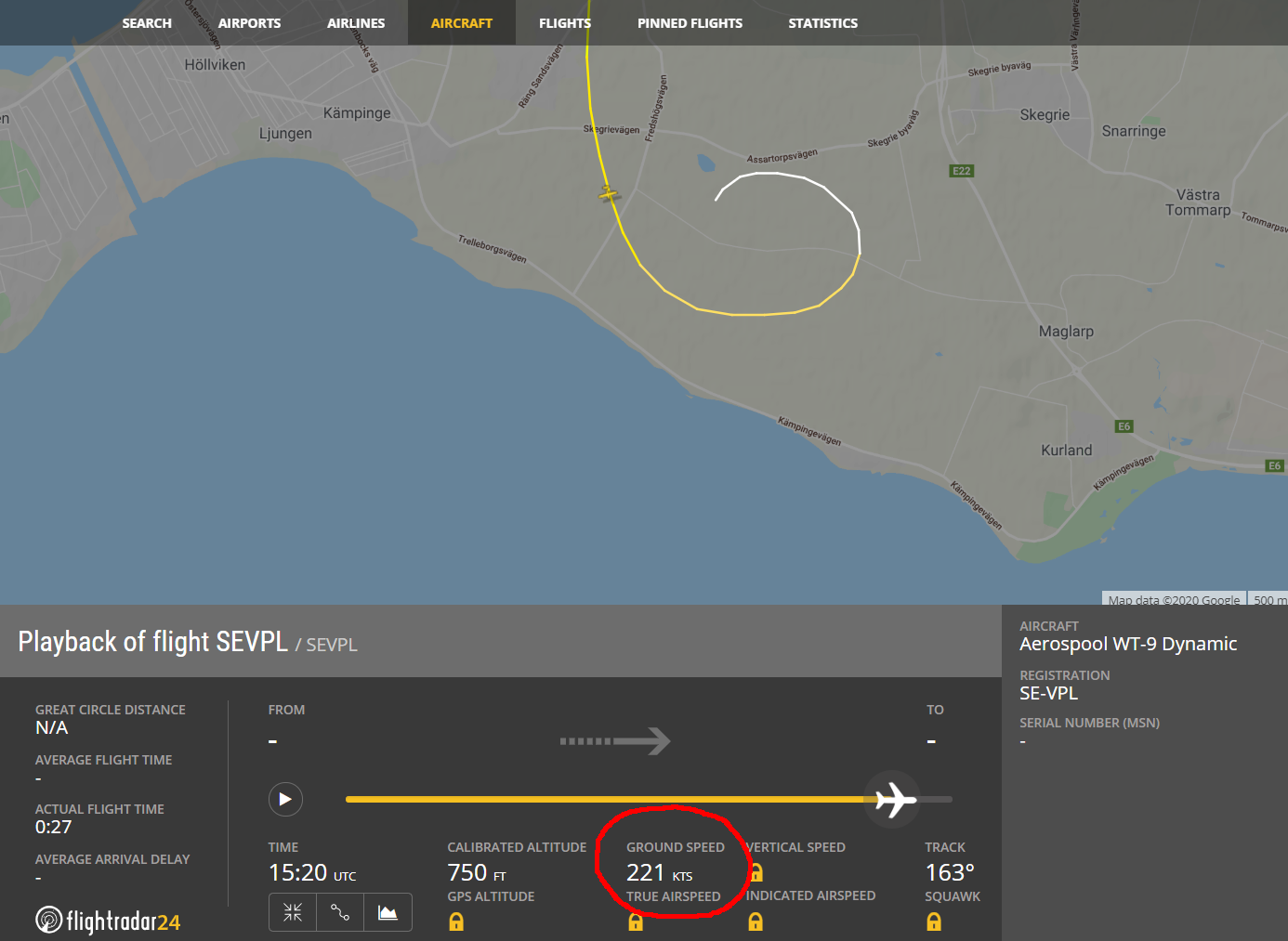This screenshot has width=1288, height=941.
Task: Click the Serial Number (MSN) label
Action: (1089, 723)
